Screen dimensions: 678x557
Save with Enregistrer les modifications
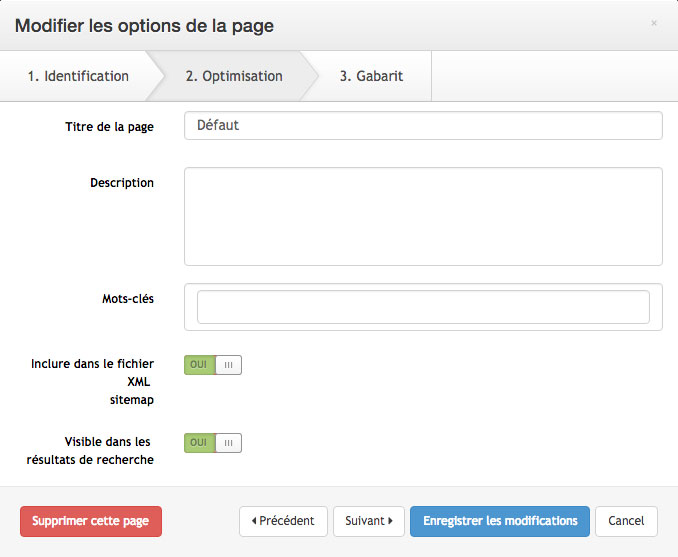pyautogui.click(x=500, y=521)
